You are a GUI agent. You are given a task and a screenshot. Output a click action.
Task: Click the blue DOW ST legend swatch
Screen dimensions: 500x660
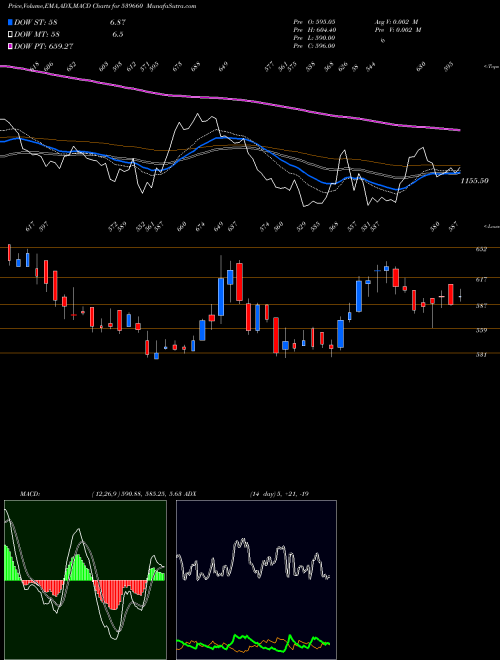coord(10,23)
